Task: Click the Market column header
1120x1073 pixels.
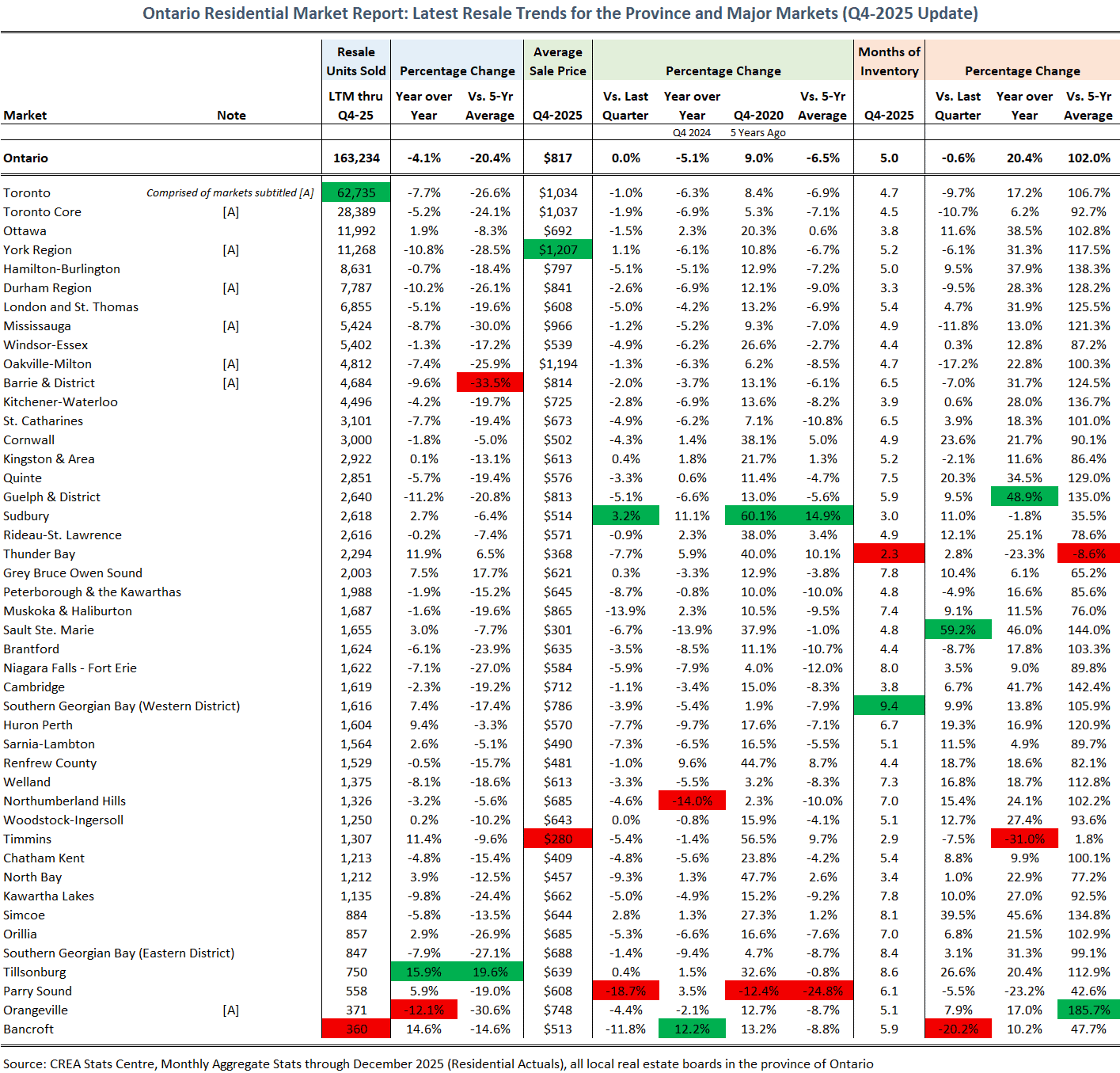Action: (x=25, y=115)
